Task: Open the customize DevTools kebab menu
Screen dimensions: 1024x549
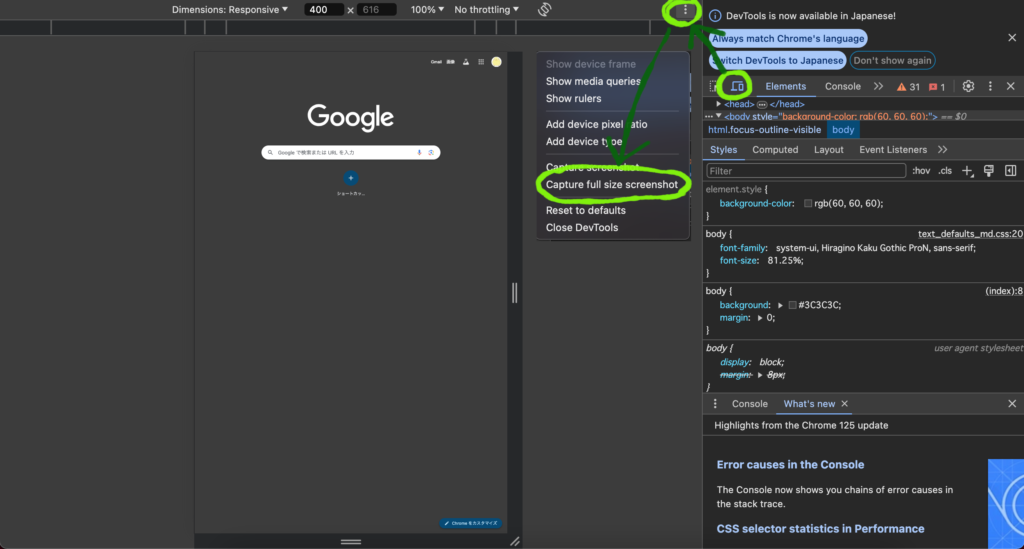Action: [x=990, y=86]
